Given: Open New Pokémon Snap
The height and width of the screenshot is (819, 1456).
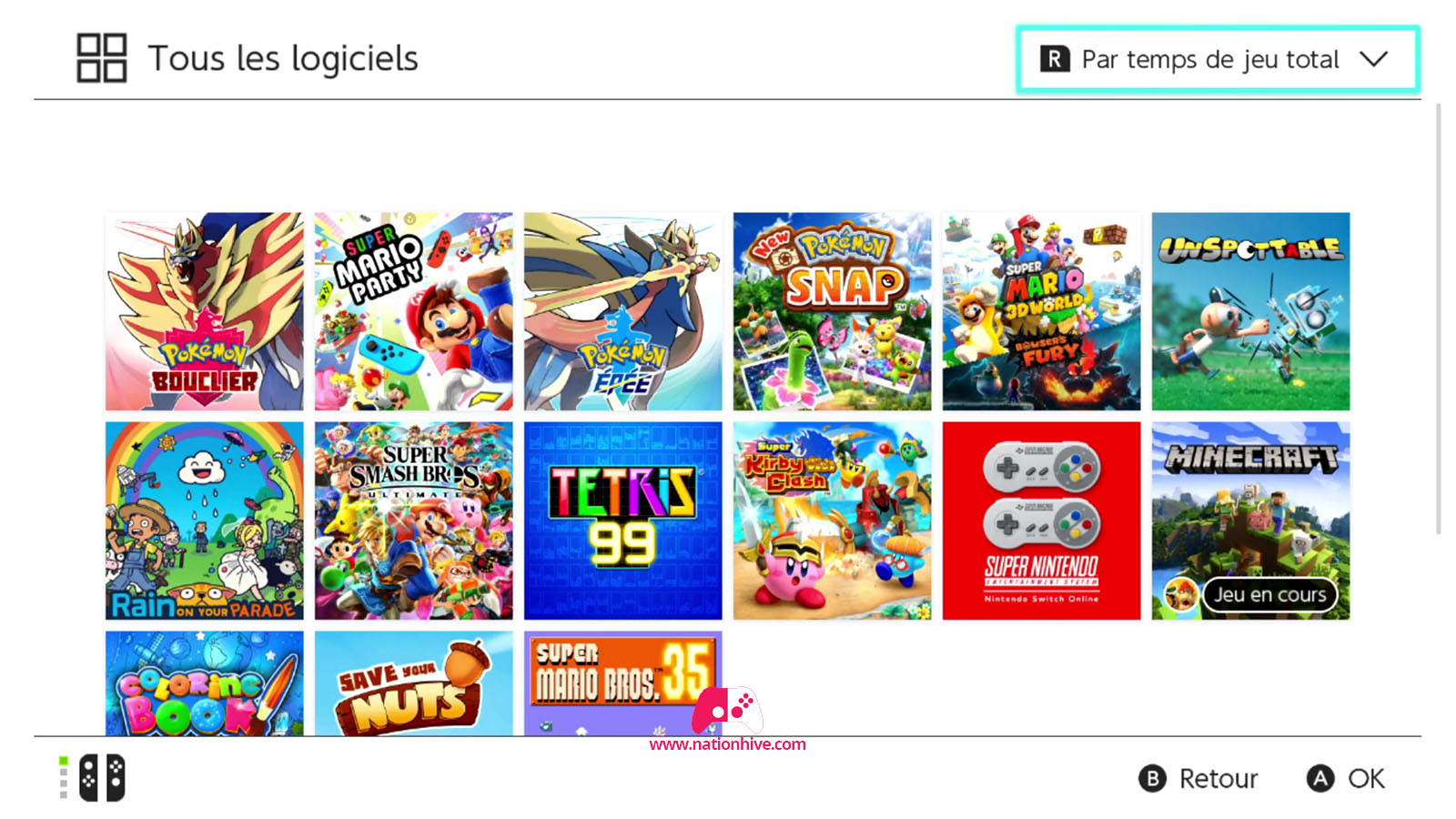Looking at the screenshot, I should [x=833, y=311].
